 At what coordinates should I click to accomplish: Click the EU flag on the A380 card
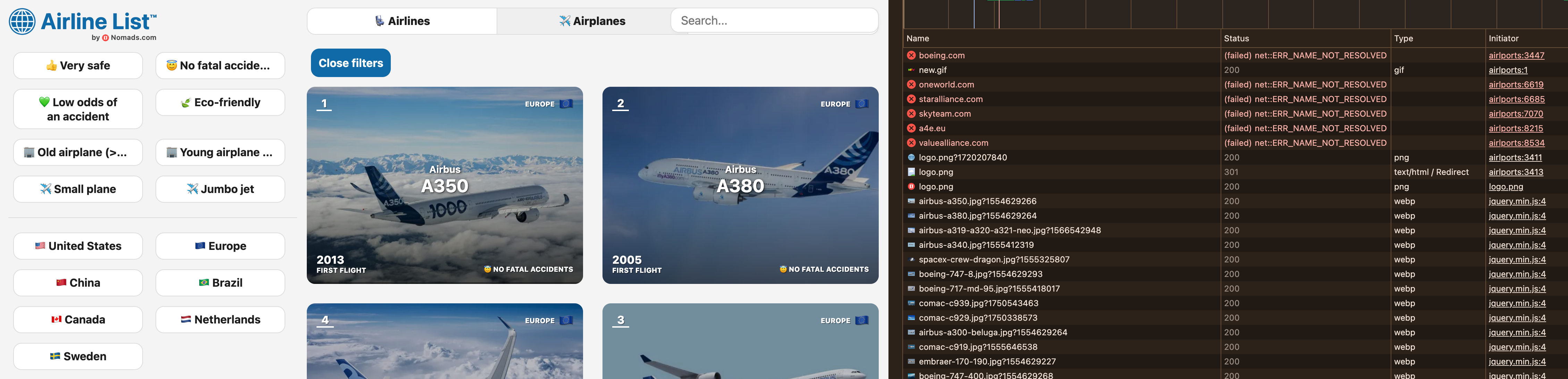[x=862, y=104]
